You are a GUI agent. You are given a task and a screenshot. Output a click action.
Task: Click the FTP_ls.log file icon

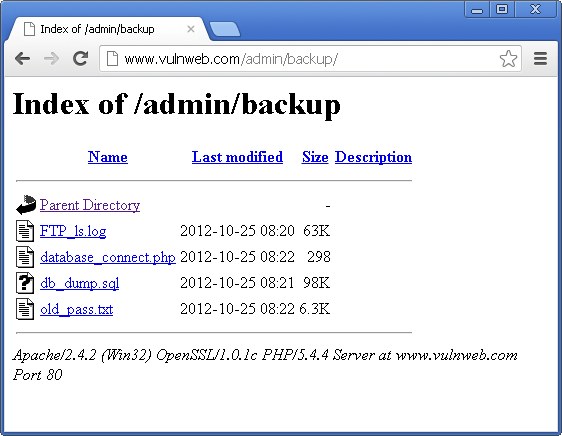(x=25, y=231)
